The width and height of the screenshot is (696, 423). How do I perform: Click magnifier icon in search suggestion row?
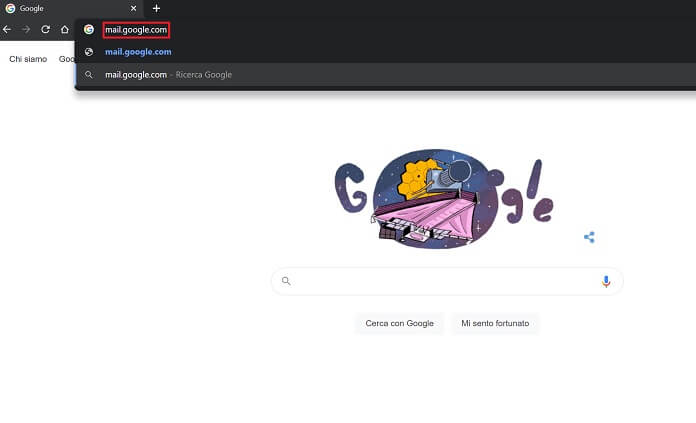click(89, 75)
